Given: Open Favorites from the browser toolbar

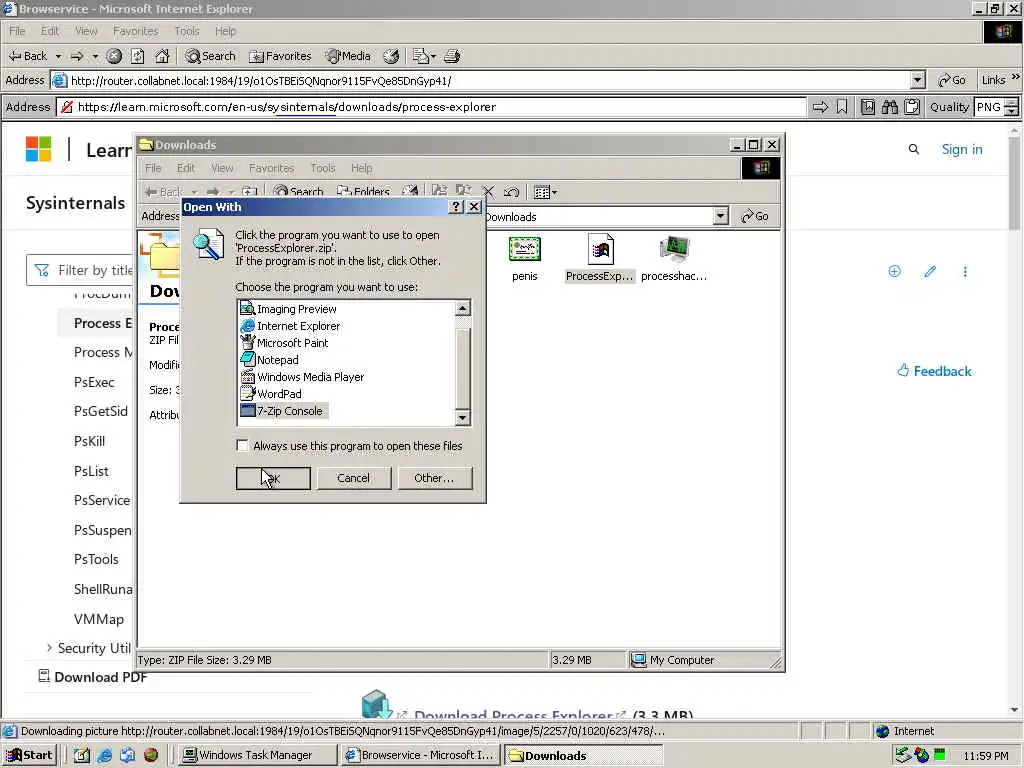Looking at the screenshot, I should 280,56.
